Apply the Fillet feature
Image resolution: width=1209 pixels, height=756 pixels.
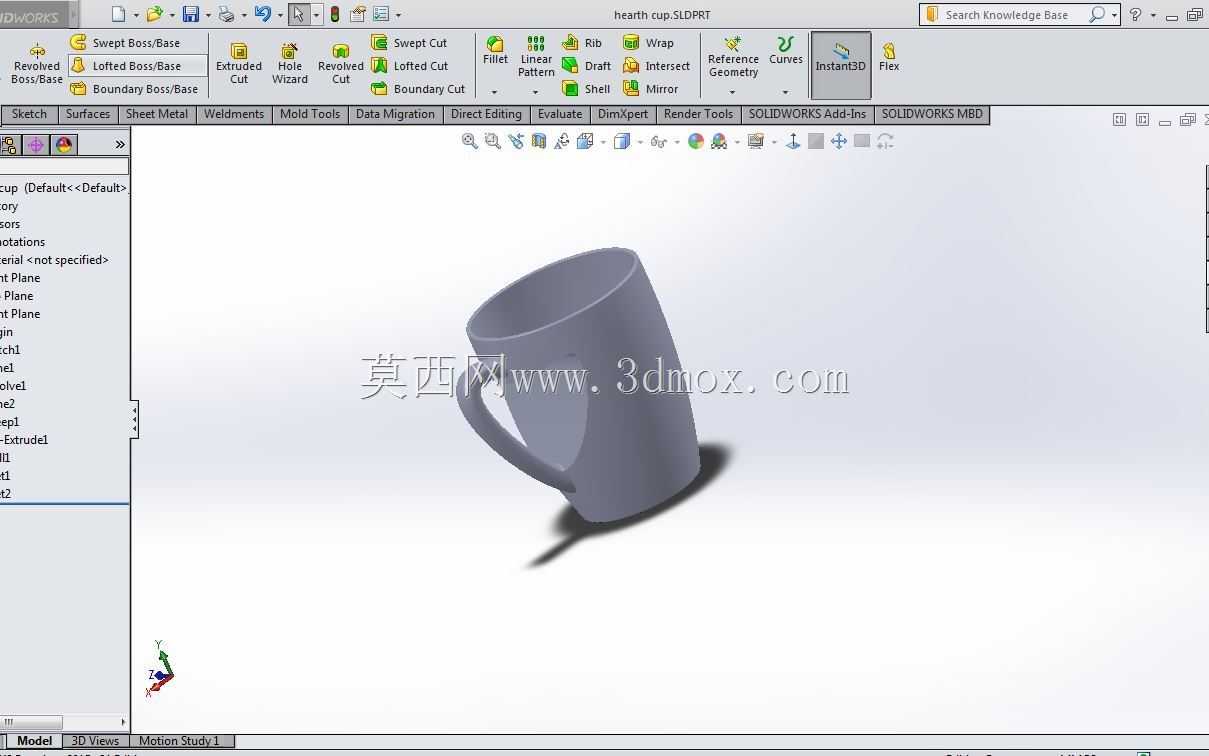click(495, 51)
